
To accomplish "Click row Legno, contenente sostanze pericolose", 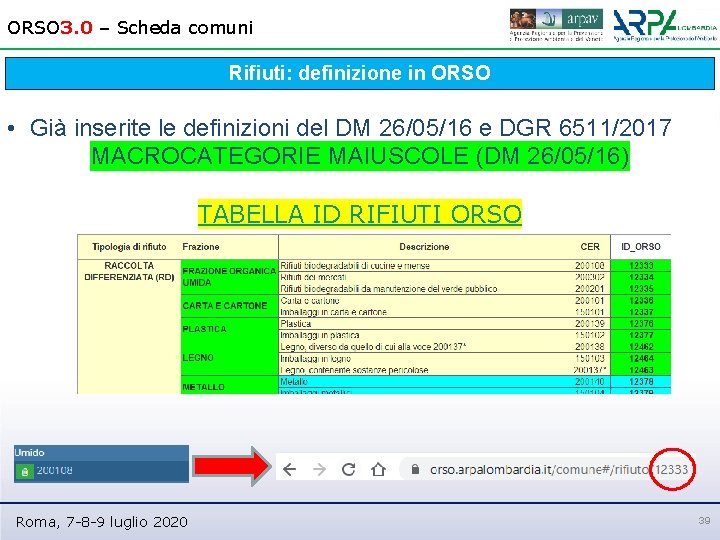I will point(444,370).
